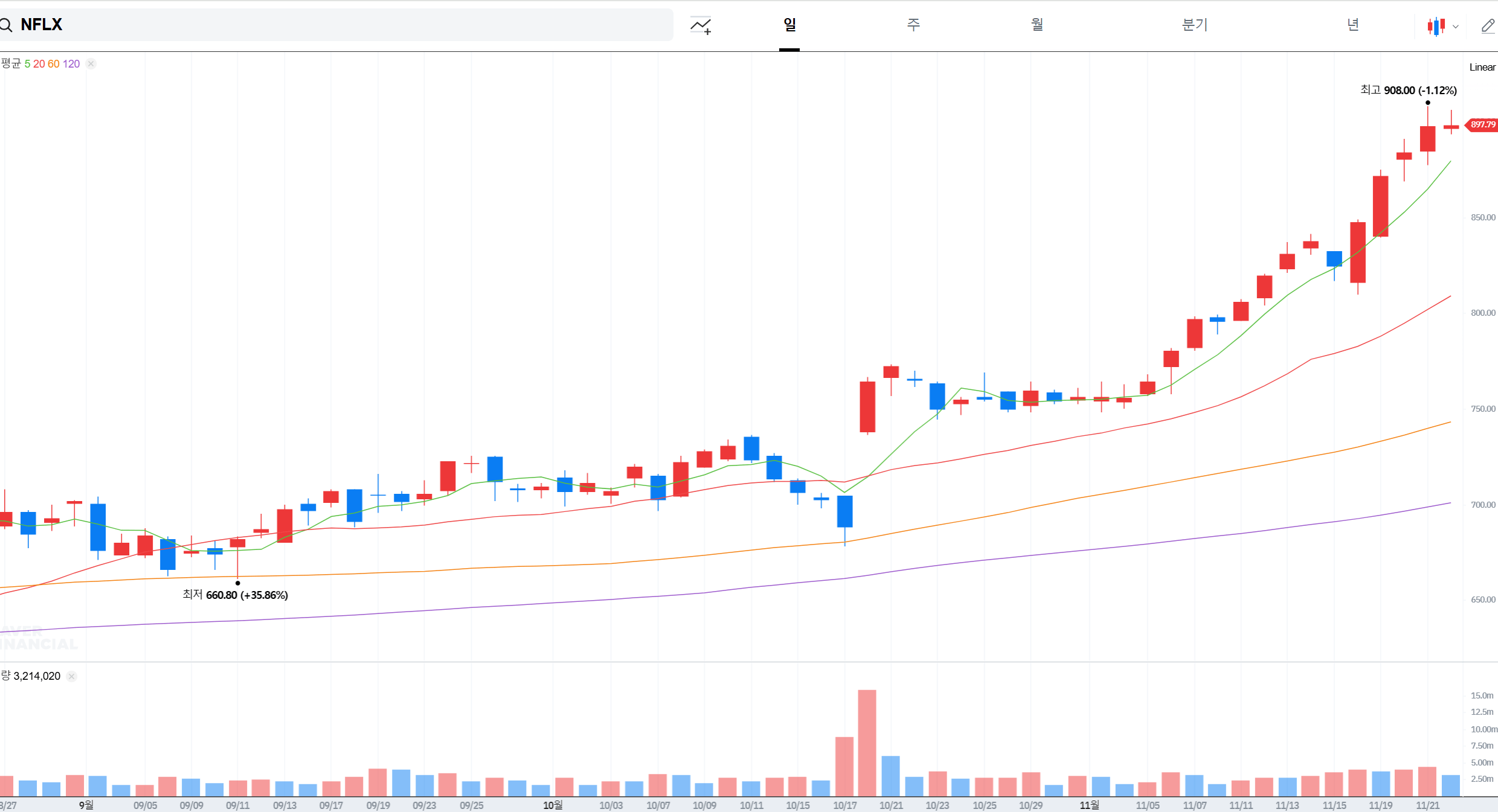Remove the volume indicator
1498x812 pixels.
72,676
